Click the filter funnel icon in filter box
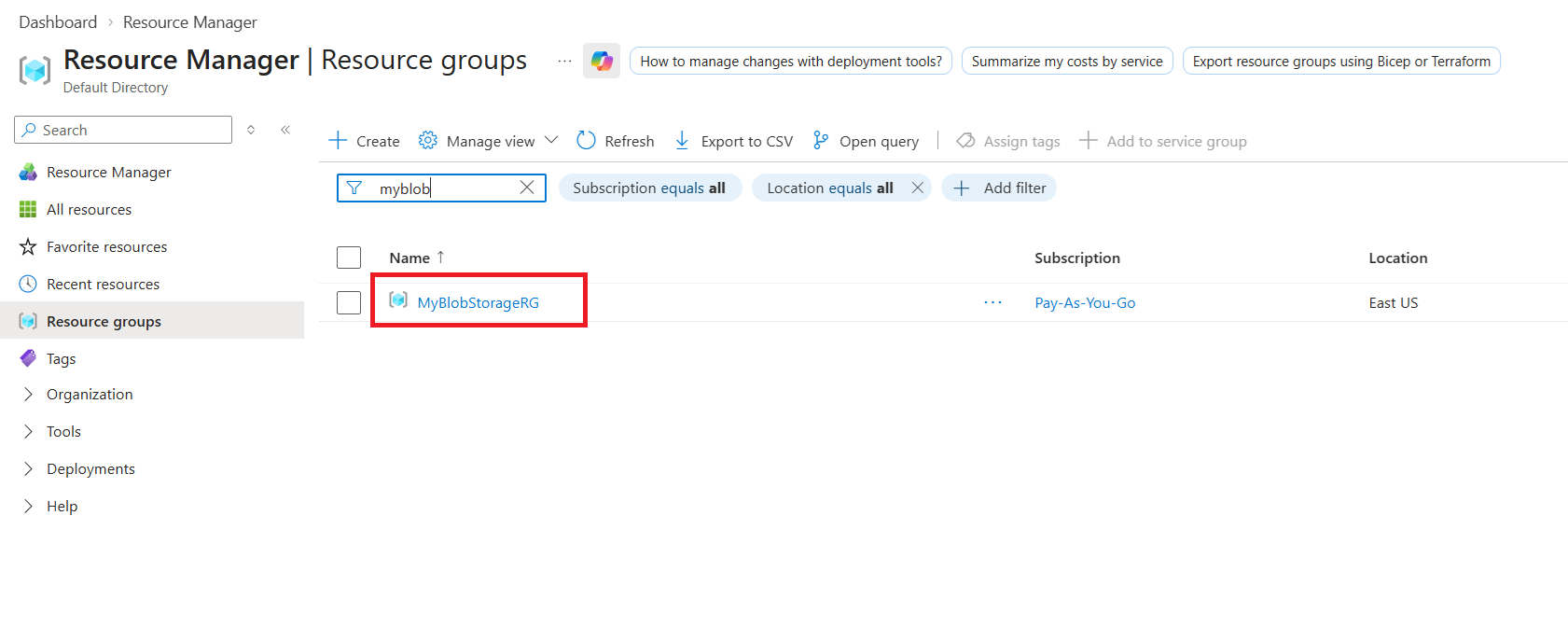This screenshot has height=627, width=1568. pos(354,188)
